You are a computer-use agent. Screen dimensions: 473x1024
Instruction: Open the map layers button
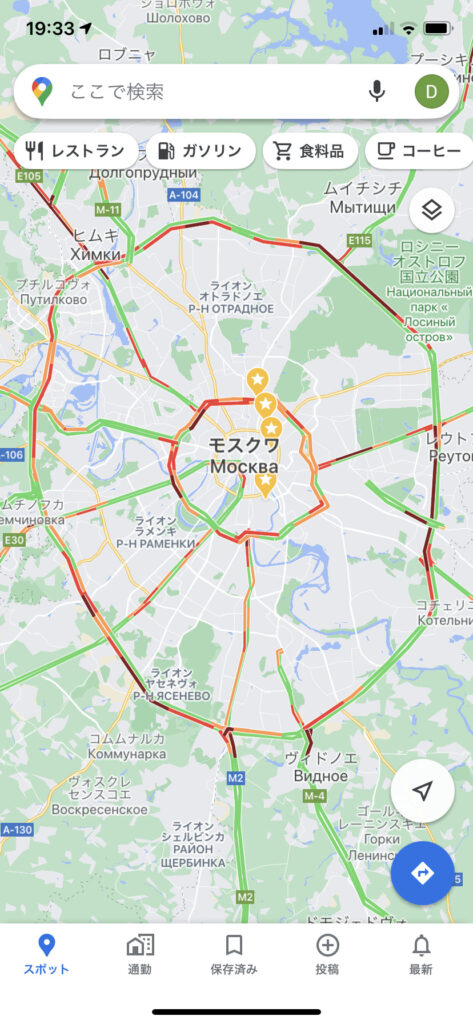(x=432, y=210)
